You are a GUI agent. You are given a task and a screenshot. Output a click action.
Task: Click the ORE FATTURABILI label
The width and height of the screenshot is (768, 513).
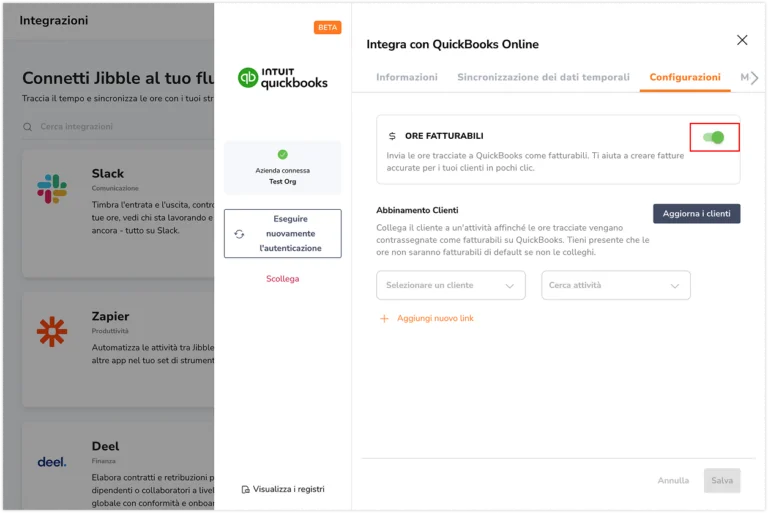(x=444, y=136)
